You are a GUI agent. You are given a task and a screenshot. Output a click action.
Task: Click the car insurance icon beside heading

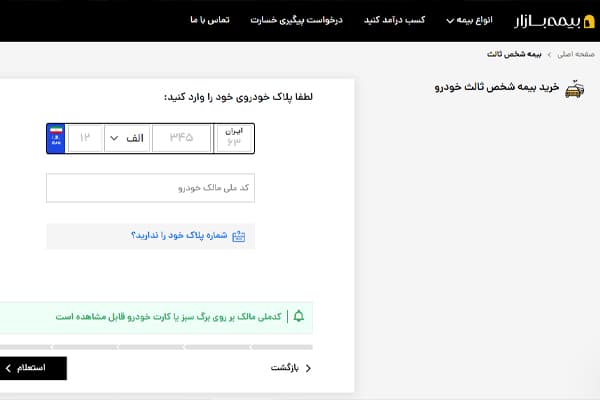click(x=574, y=90)
